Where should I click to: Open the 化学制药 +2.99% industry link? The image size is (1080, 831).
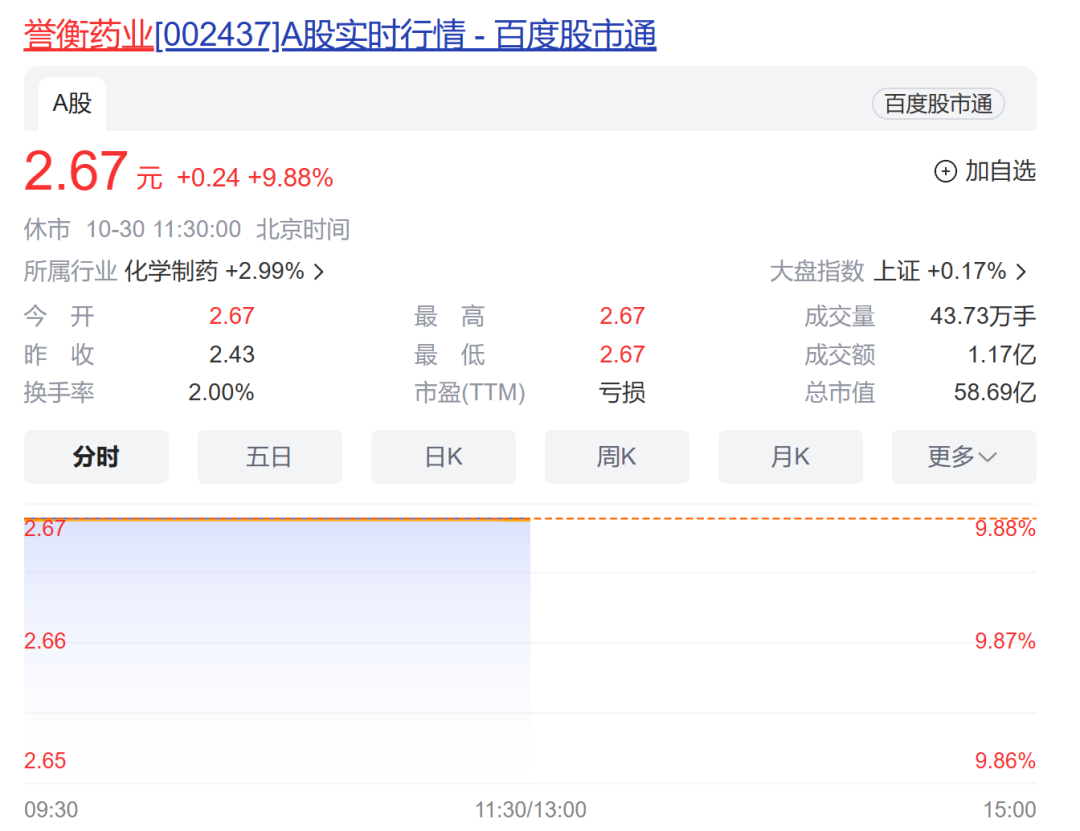point(214,271)
